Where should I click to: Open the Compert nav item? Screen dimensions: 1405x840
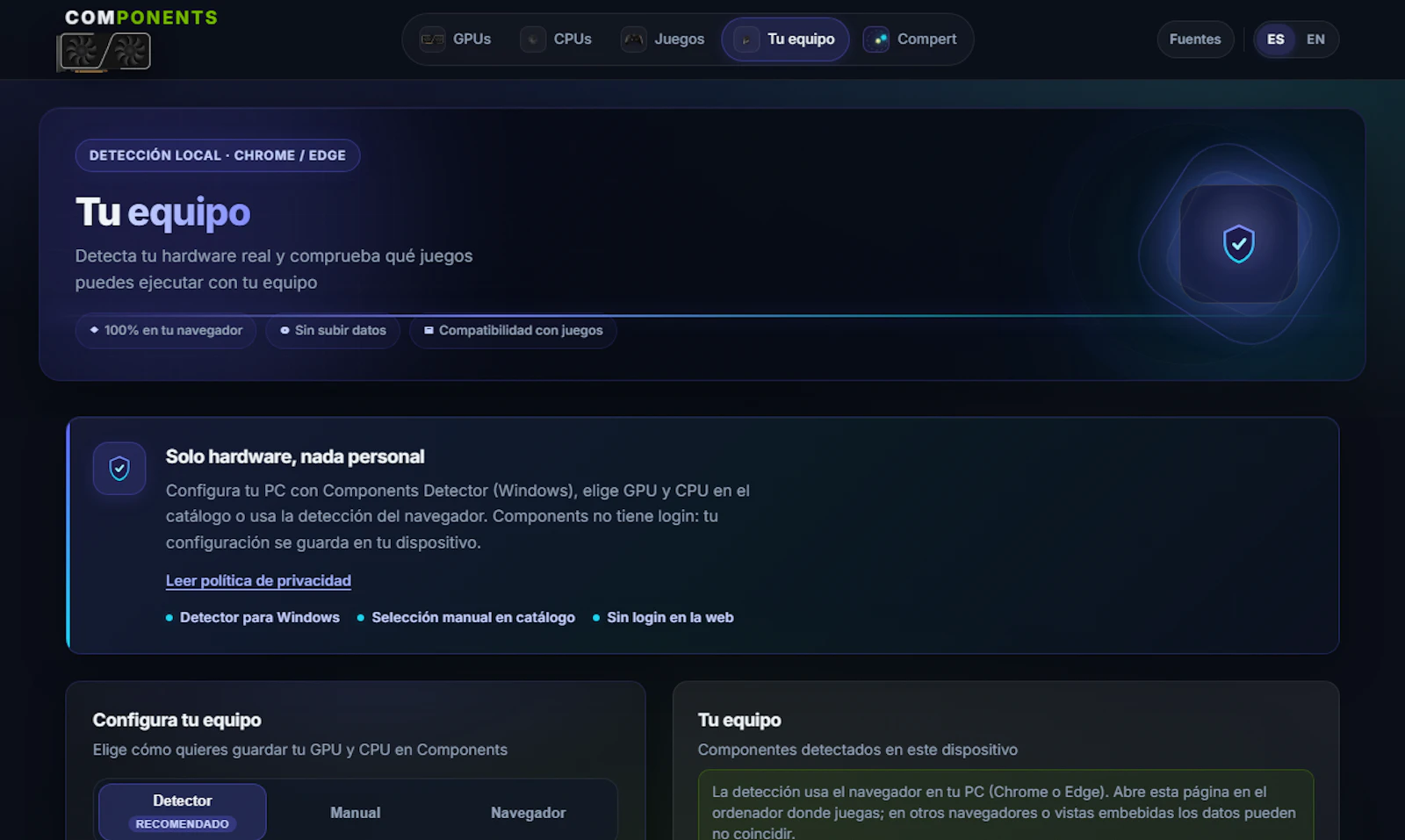pyautogui.click(x=911, y=39)
